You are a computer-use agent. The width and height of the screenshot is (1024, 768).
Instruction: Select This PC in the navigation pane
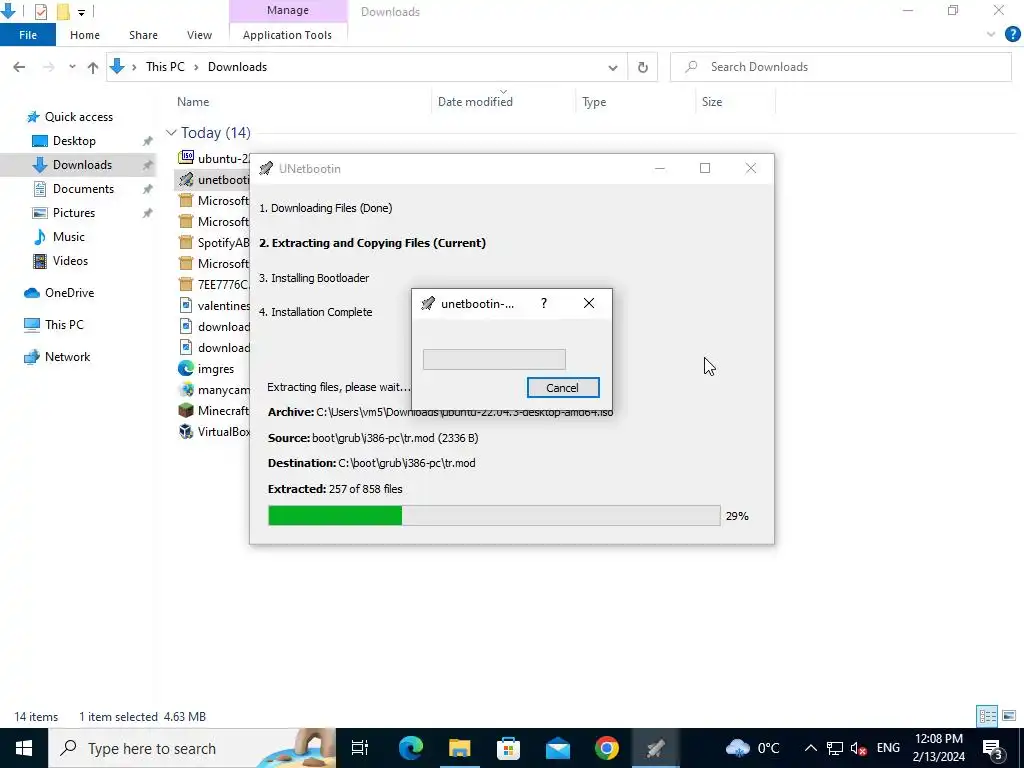point(64,325)
